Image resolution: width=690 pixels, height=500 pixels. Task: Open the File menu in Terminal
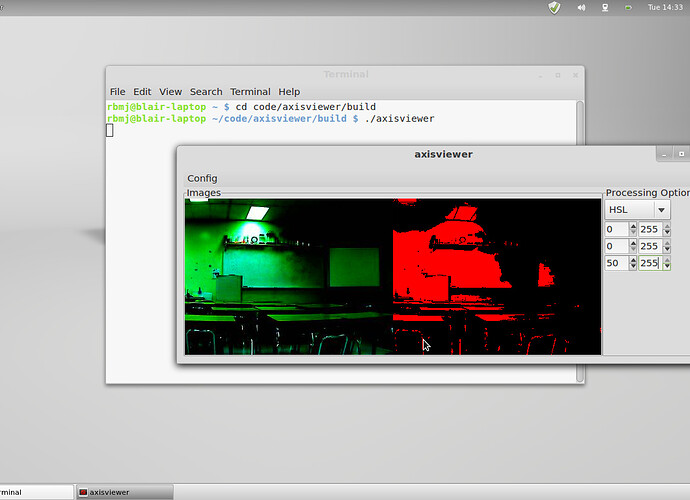[117, 92]
